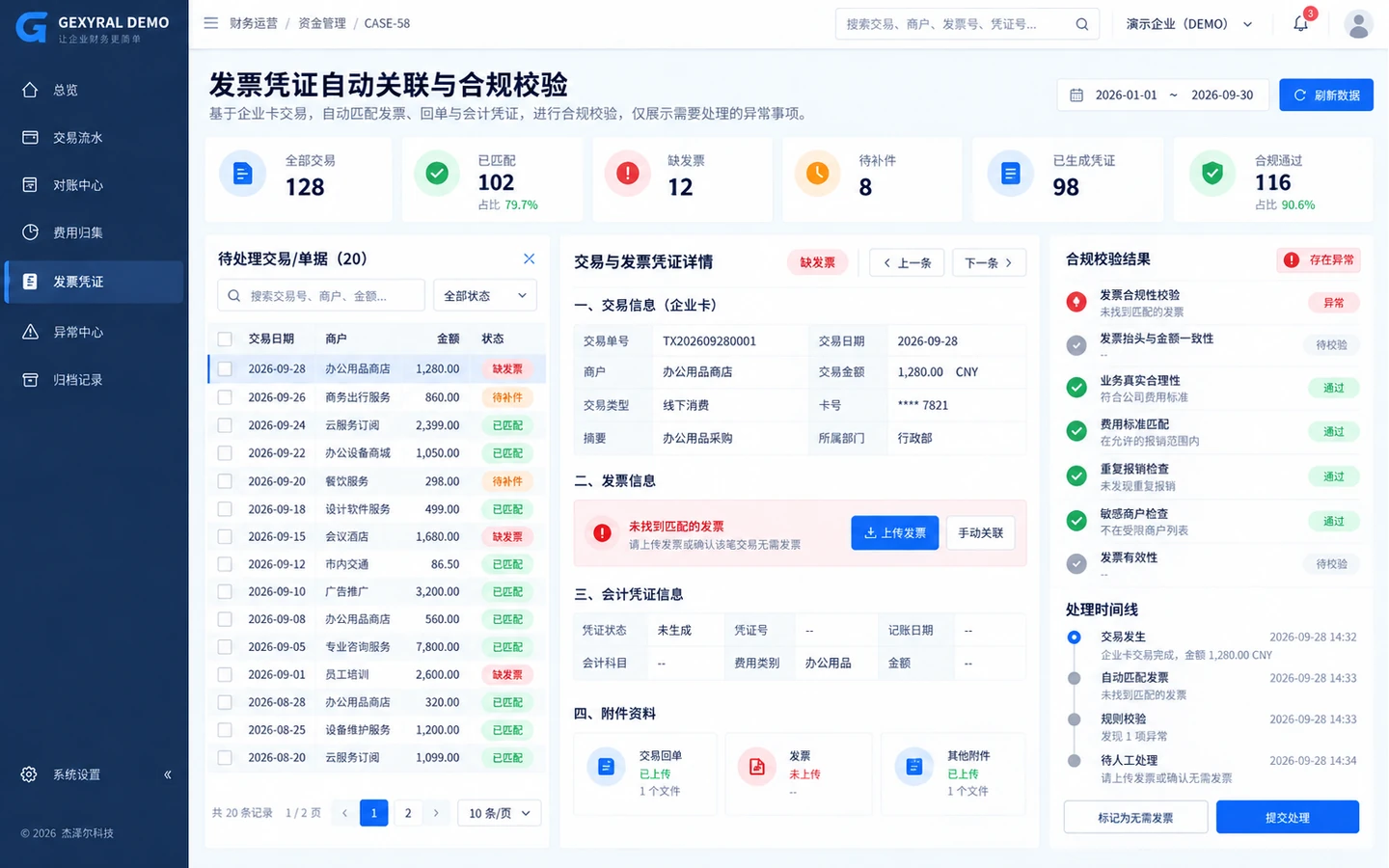Viewport: 1389px width, 868px height.
Task: Click the 资金管理 breadcrumb link
Action: (322, 23)
